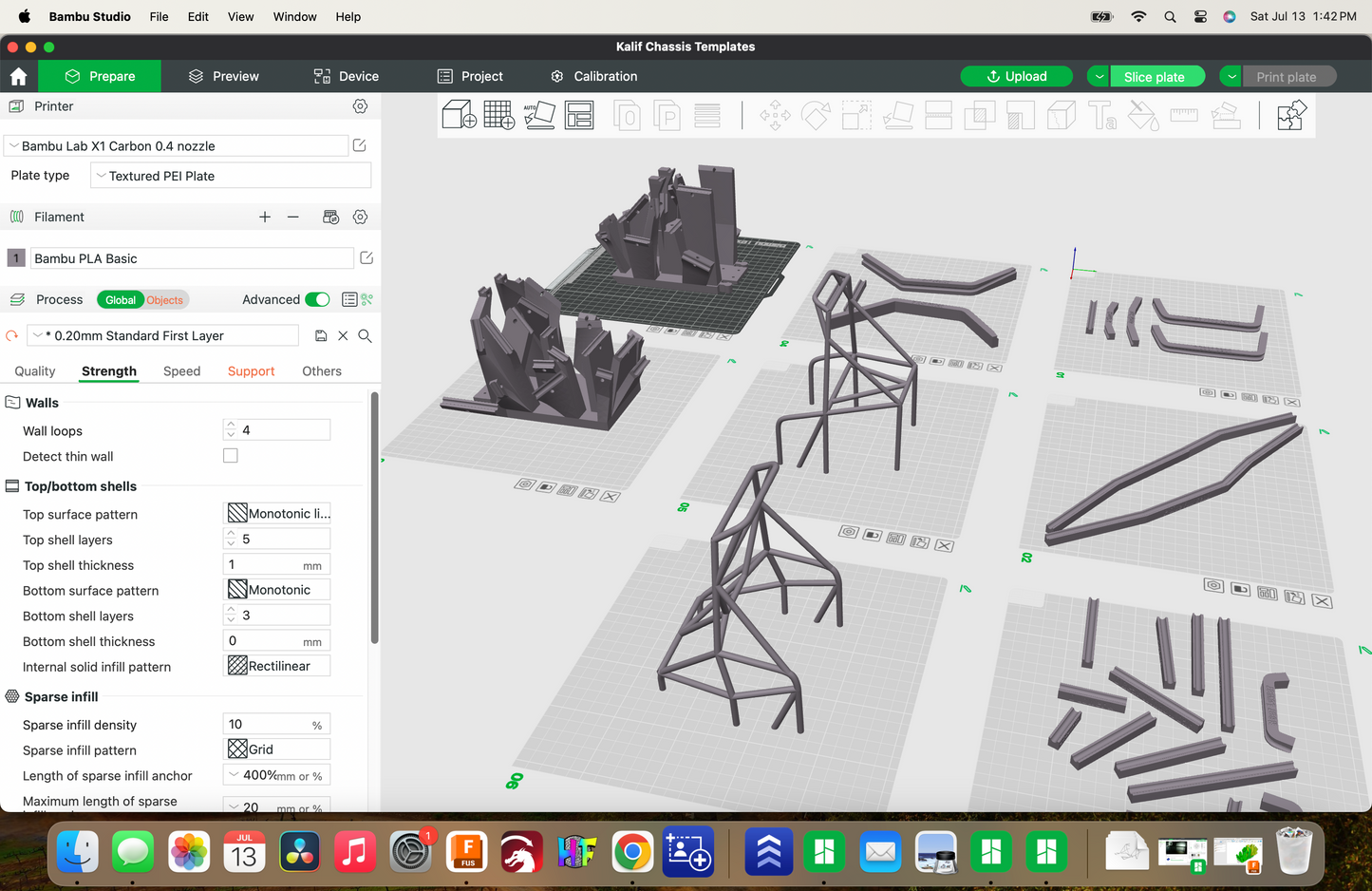Click the Arrange all objects icon
The width and height of the screenshot is (1372, 891).
click(x=579, y=116)
